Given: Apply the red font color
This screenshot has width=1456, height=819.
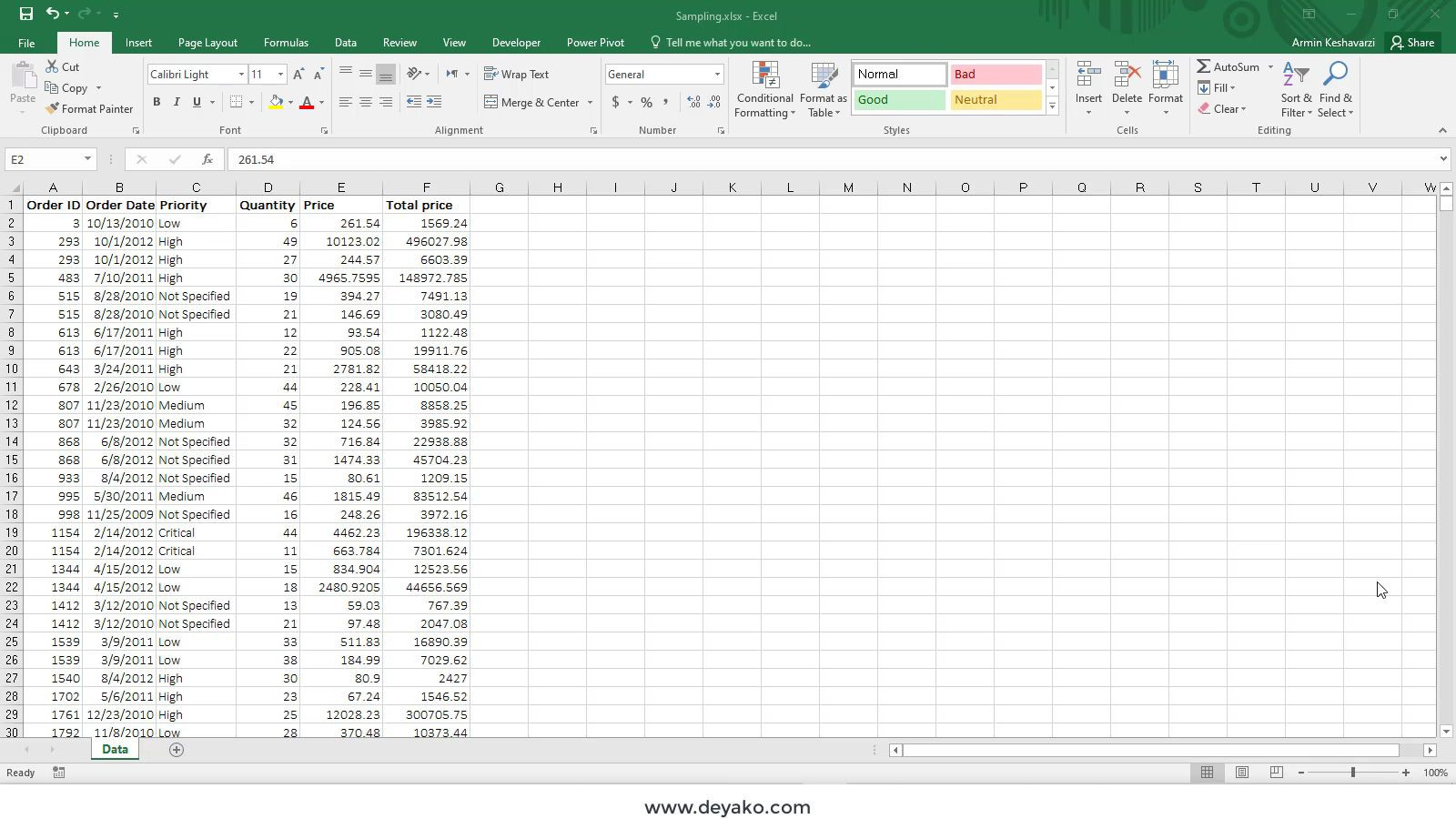Looking at the screenshot, I should click(307, 102).
